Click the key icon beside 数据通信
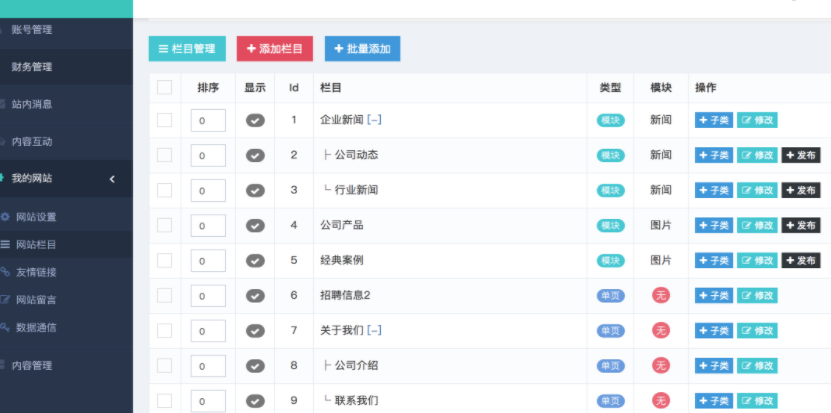This screenshot has width=831, height=413. point(5,327)
